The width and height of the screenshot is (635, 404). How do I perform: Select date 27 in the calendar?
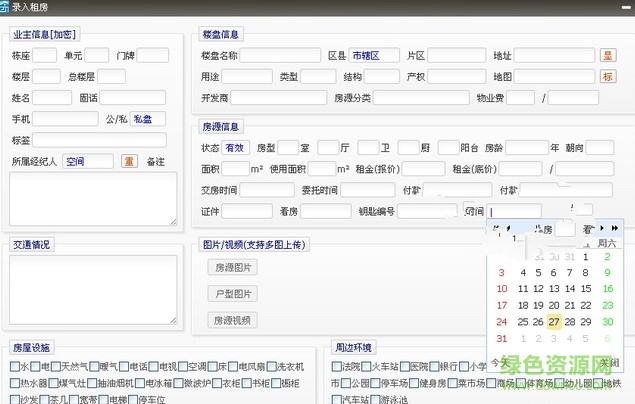point(554,322)
